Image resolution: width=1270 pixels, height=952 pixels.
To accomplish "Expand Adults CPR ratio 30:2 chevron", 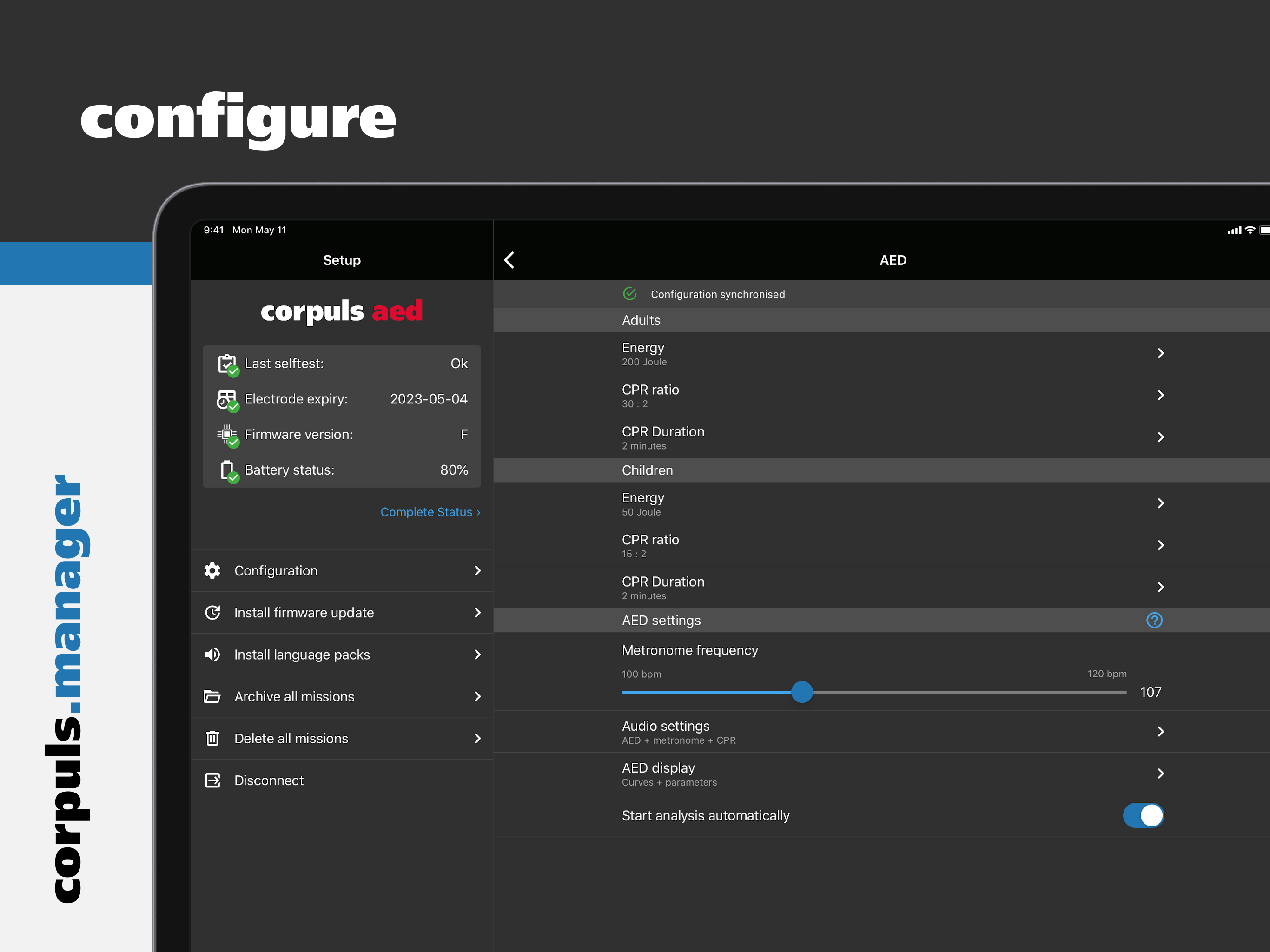I will 1161,395.
